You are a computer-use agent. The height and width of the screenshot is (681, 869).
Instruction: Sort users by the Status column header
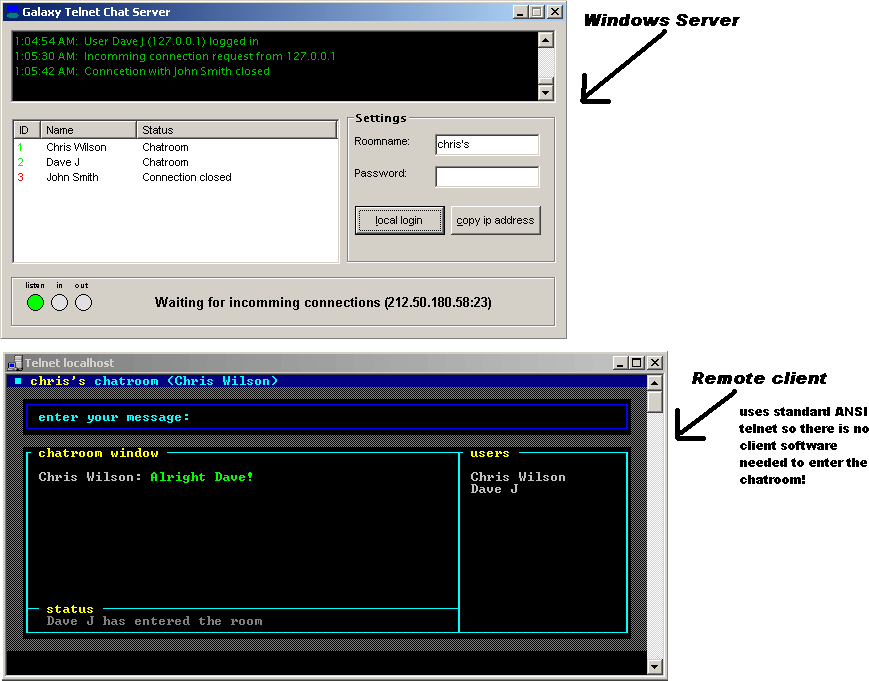(x=237, y=130)
